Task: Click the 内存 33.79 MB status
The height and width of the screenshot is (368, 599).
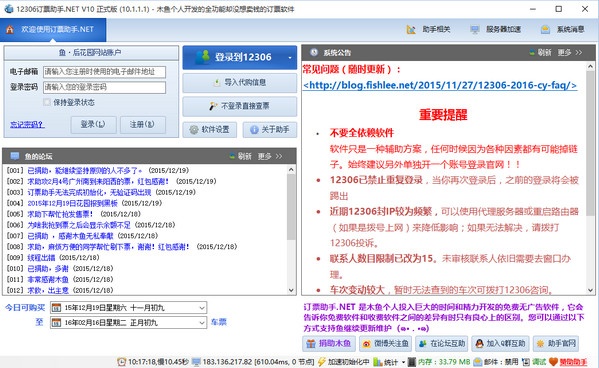Action: 439,362
